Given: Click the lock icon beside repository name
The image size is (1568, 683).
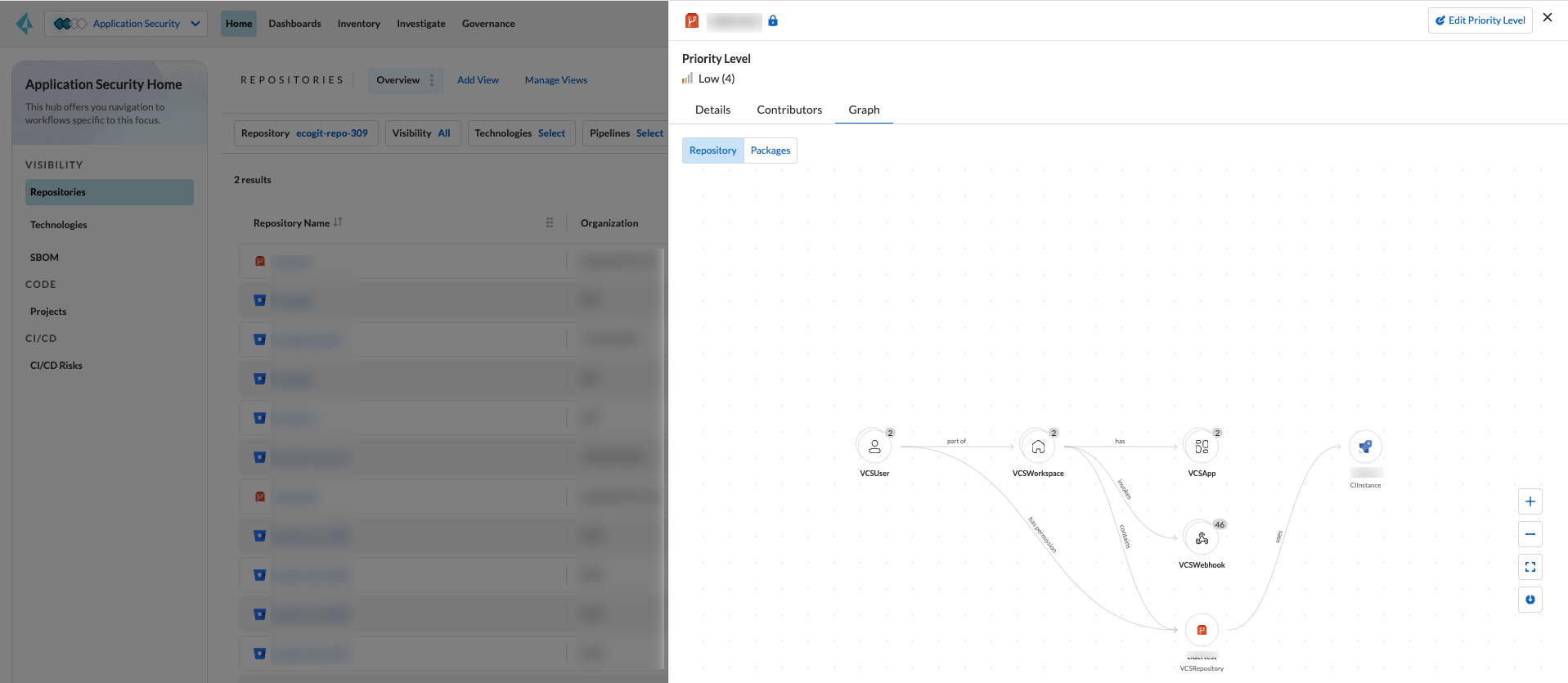Looking at the screenshot, I should click(x=773, y=20).
